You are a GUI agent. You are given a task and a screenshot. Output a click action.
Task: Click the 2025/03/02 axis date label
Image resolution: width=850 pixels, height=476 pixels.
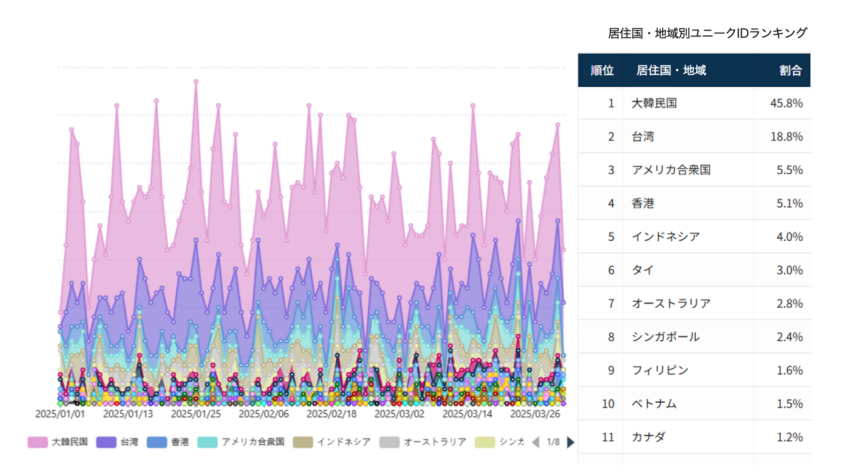400,414
